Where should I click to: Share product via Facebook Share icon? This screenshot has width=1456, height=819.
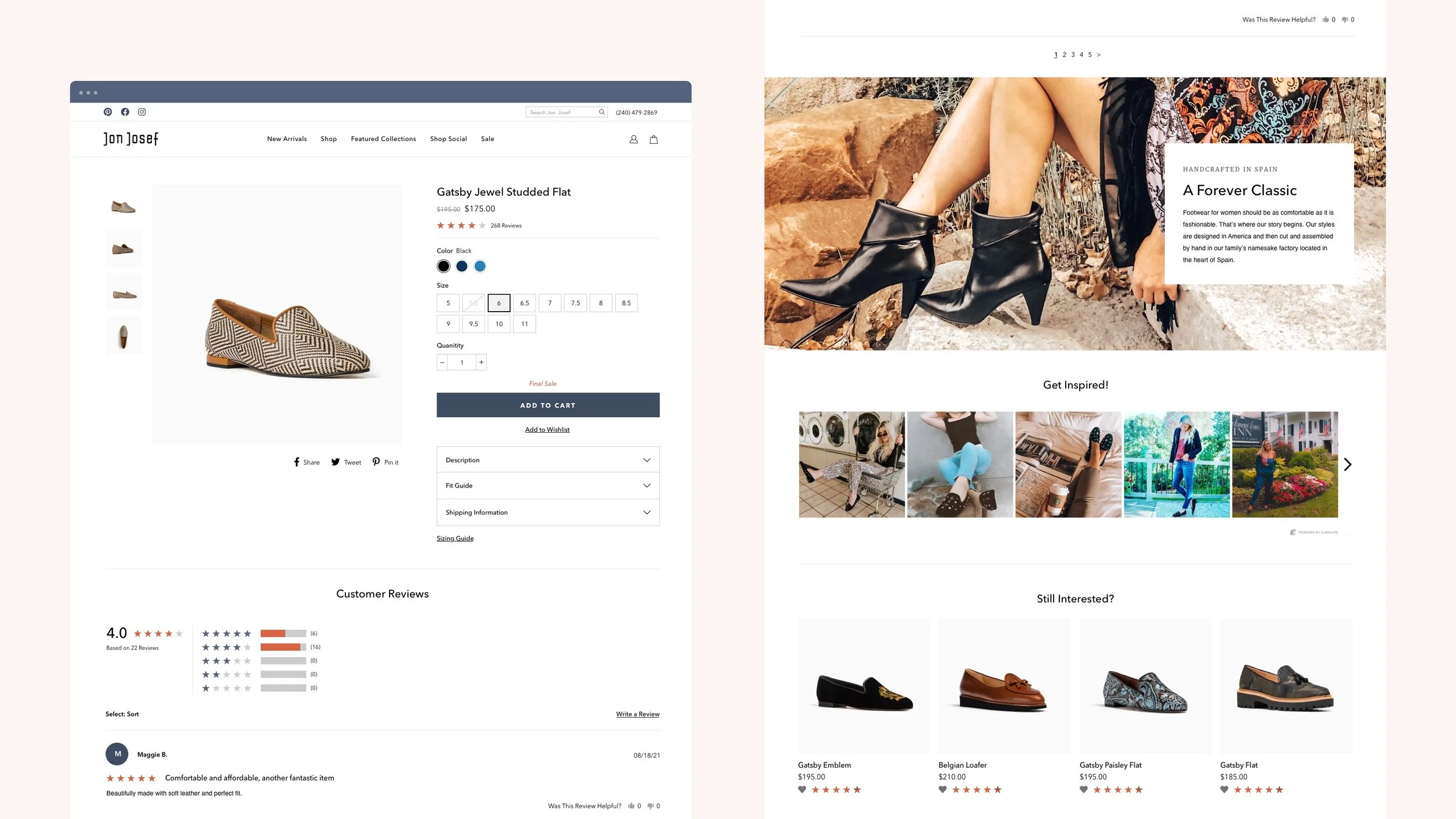point(297,462)
